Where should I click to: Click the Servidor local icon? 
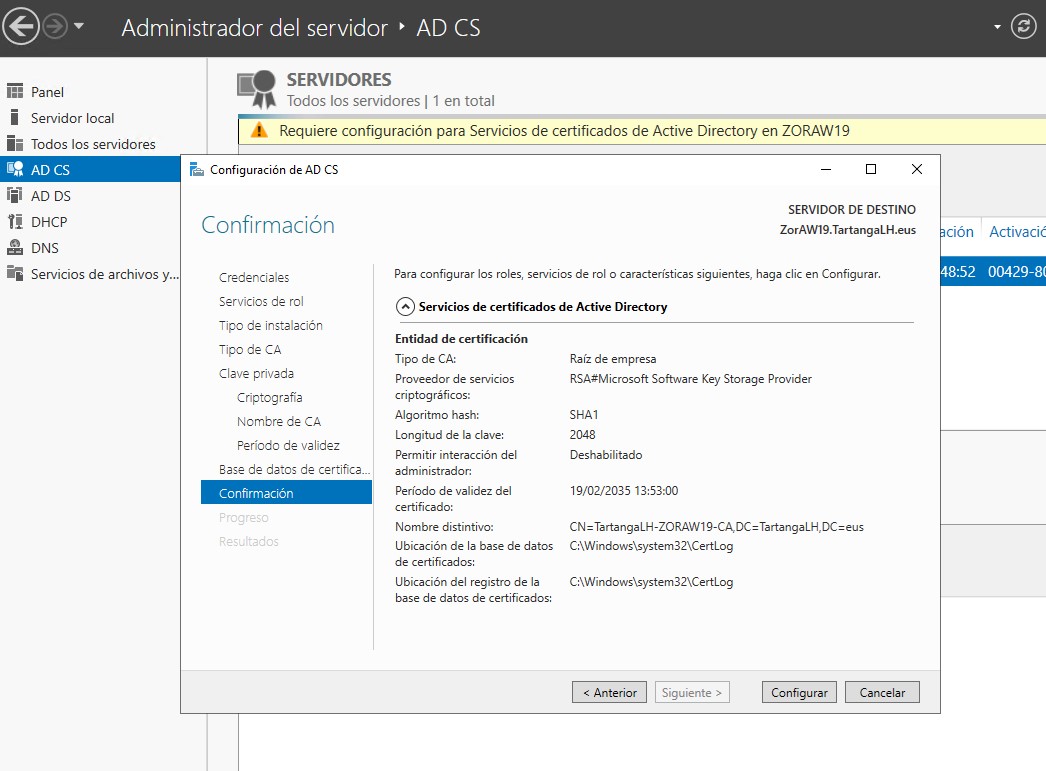(15, 118)
